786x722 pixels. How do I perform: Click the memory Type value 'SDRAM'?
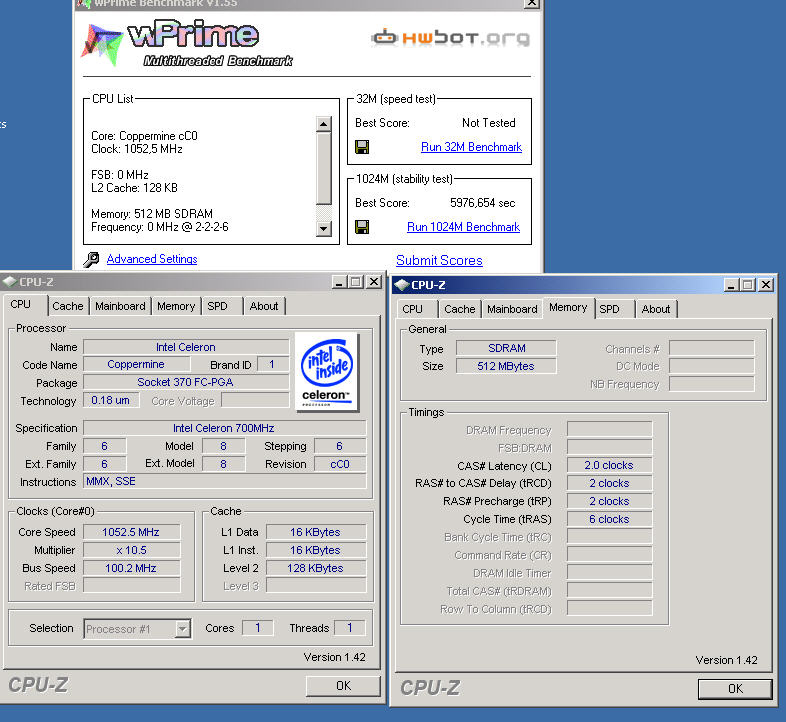[x=506, y=348]
